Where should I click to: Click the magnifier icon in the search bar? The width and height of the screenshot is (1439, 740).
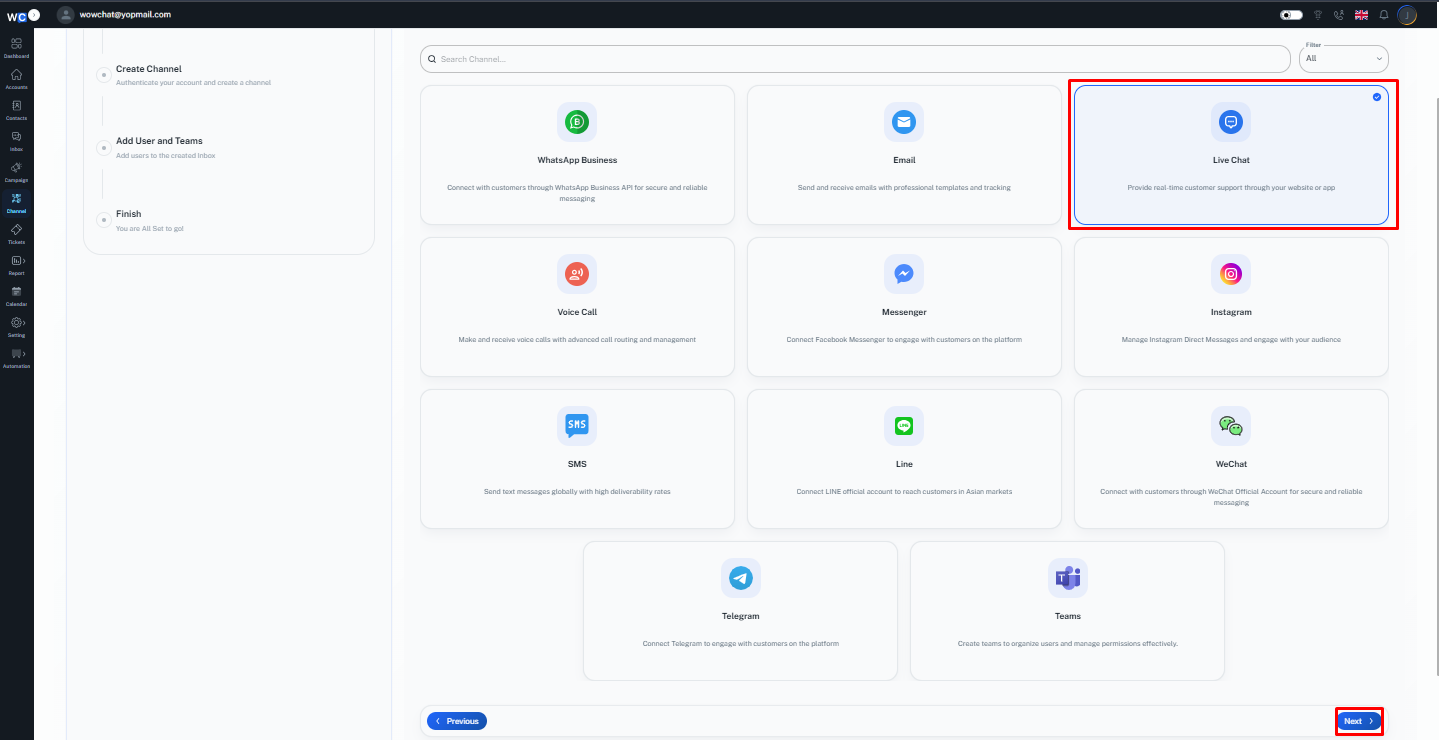(x=432, y=59)
